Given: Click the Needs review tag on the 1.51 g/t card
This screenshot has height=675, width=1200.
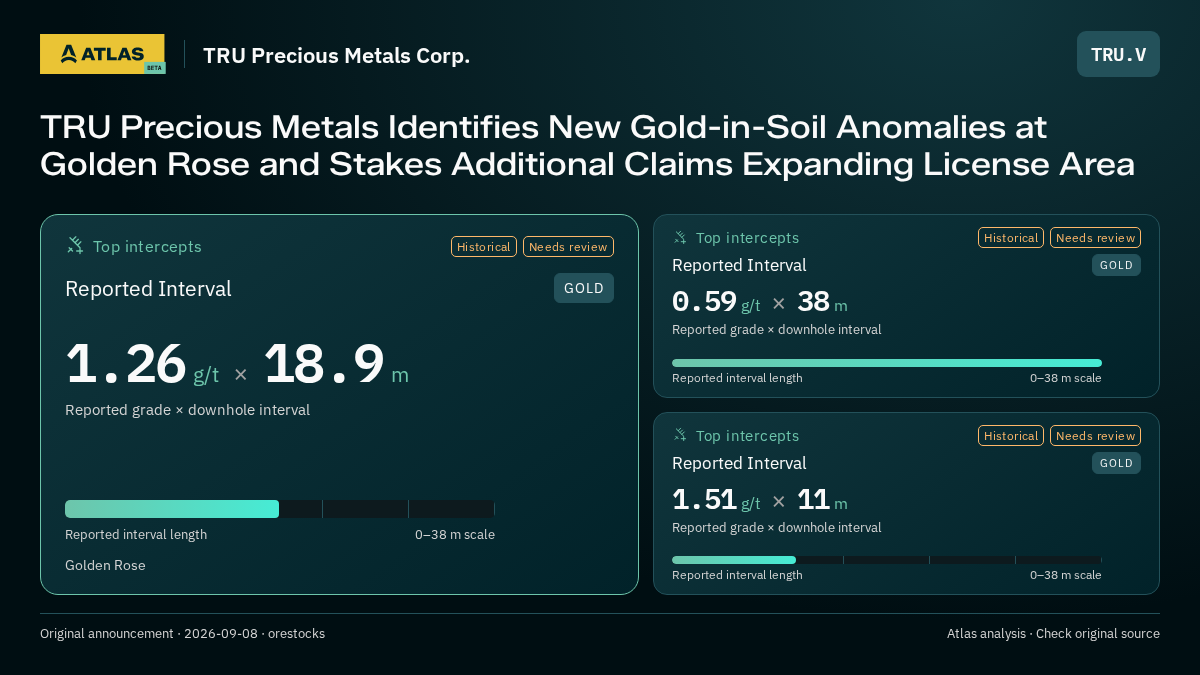Looking at the screenshot, I should coord(1095,435).
